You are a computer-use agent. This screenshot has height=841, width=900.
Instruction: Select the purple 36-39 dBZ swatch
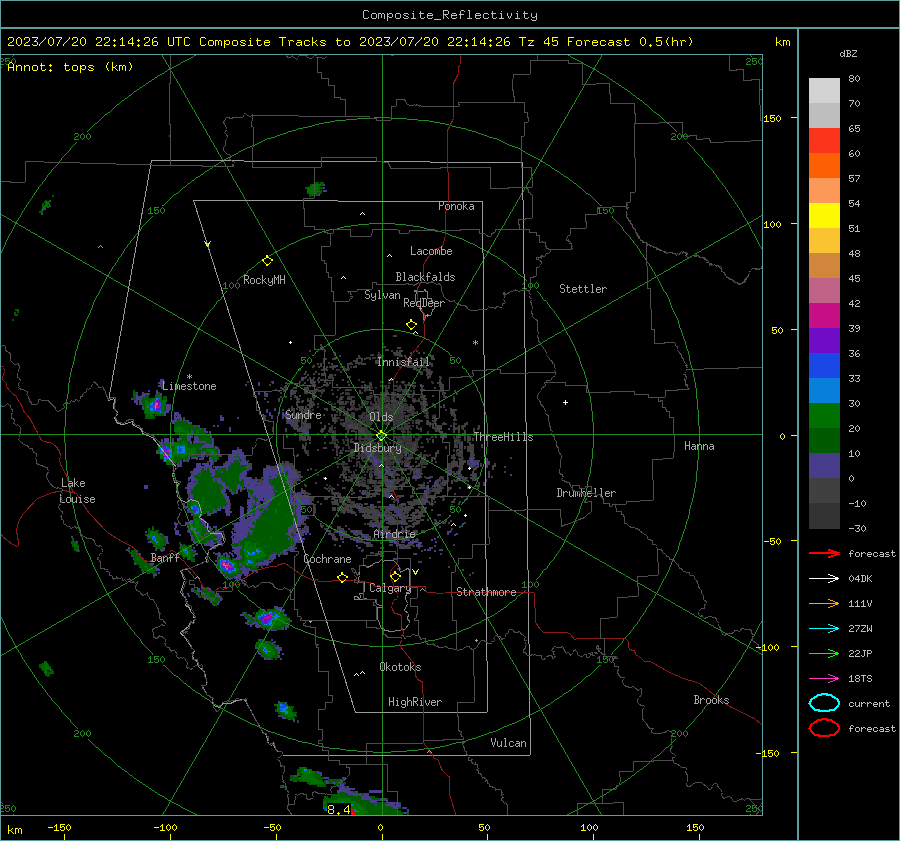tap(824, 340)
